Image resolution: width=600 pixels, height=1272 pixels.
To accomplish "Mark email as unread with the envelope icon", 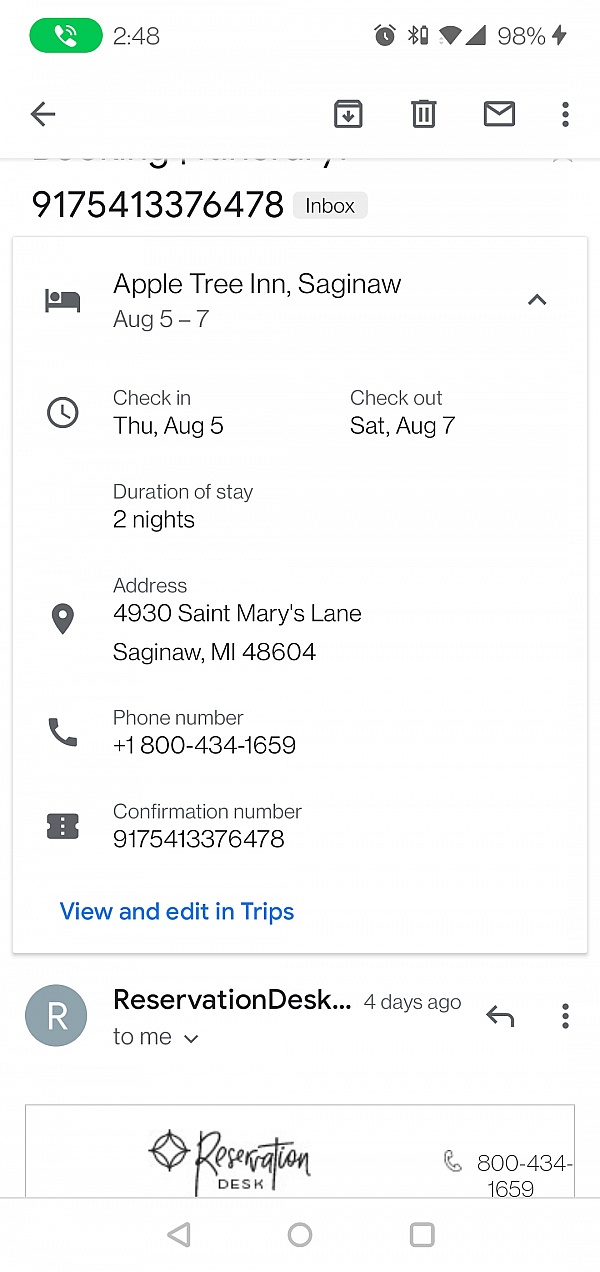I will 499,114.
